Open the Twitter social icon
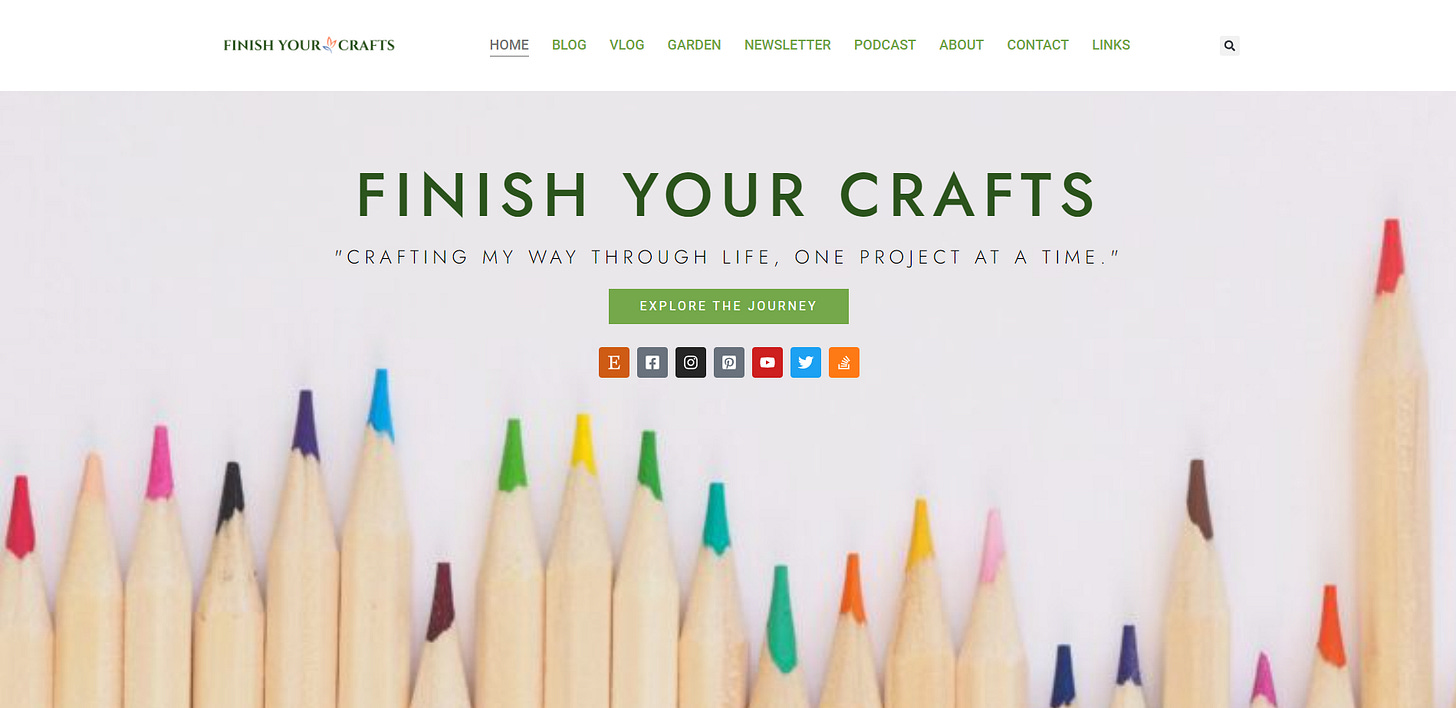The width and height of the screenshot is (1456, 708). pos(806,362)
